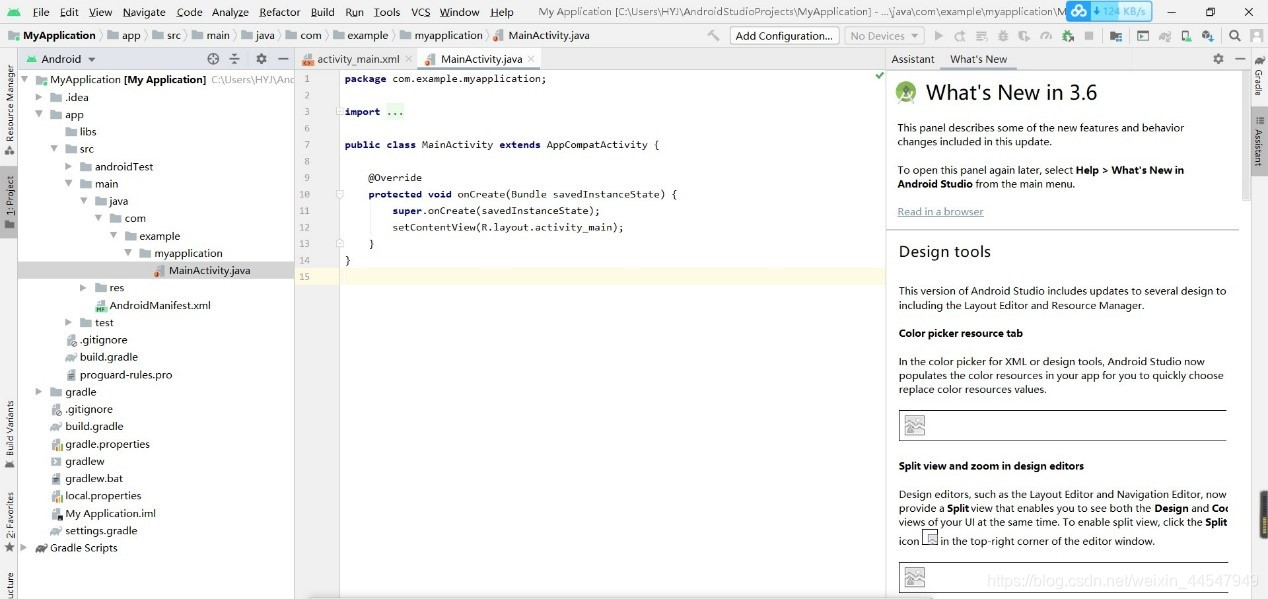Click the MainActivity.java breadcrumb segment

click(549, 35)
